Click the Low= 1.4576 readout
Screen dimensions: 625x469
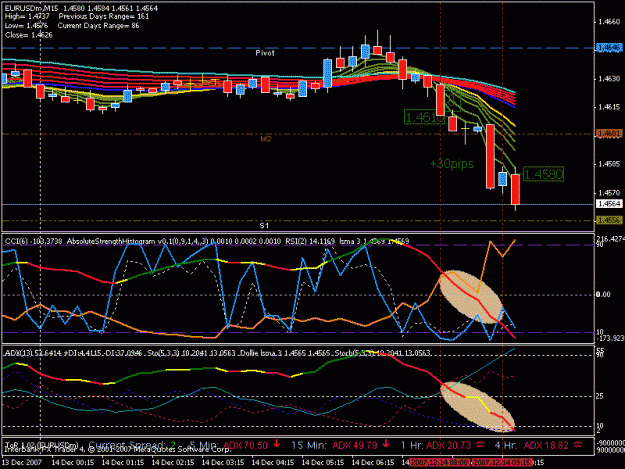26,26
